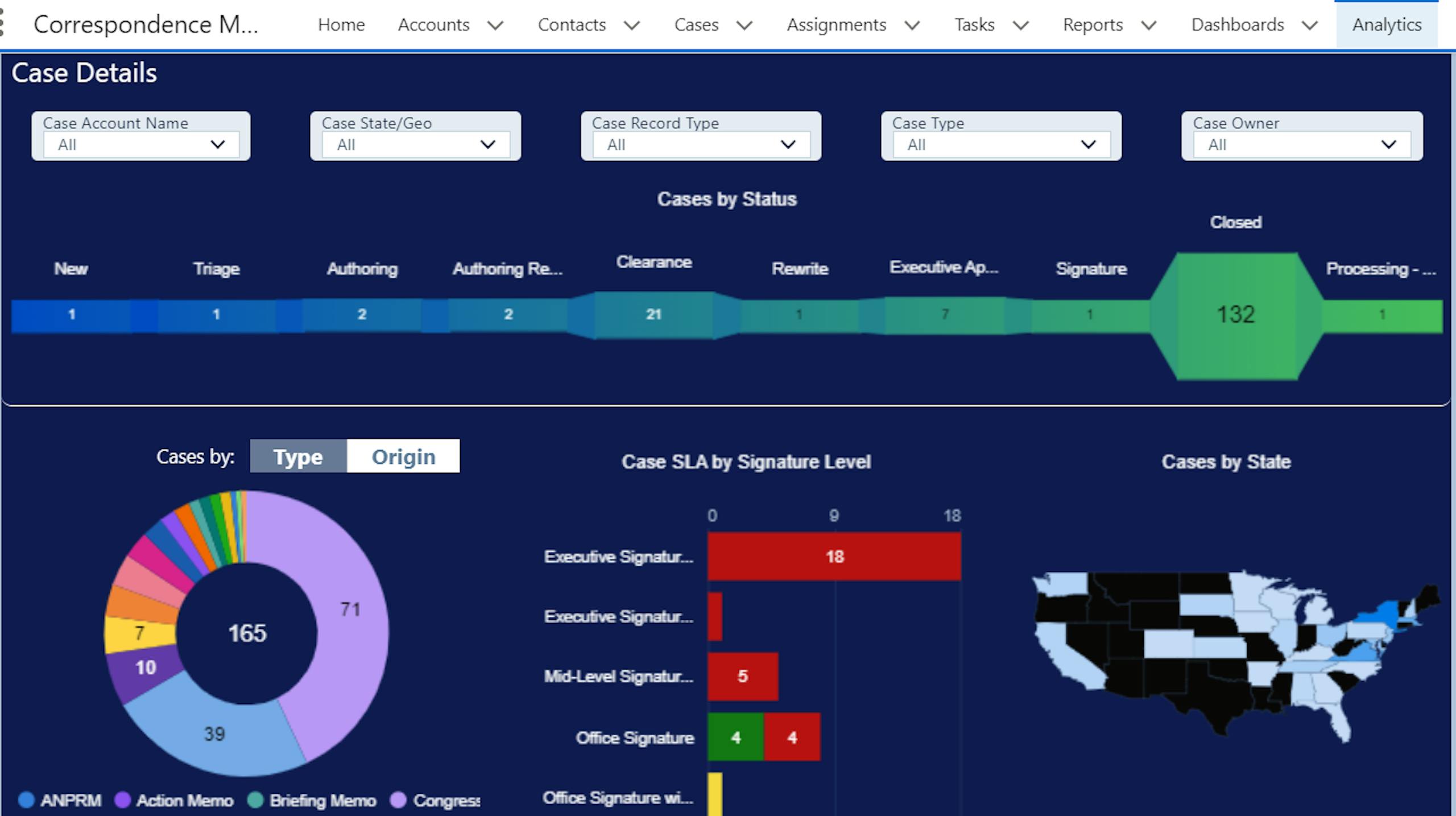1456x816 pixels.
Task: Expand the Contacts nav chevron
Action: click(x=632, y=25)
